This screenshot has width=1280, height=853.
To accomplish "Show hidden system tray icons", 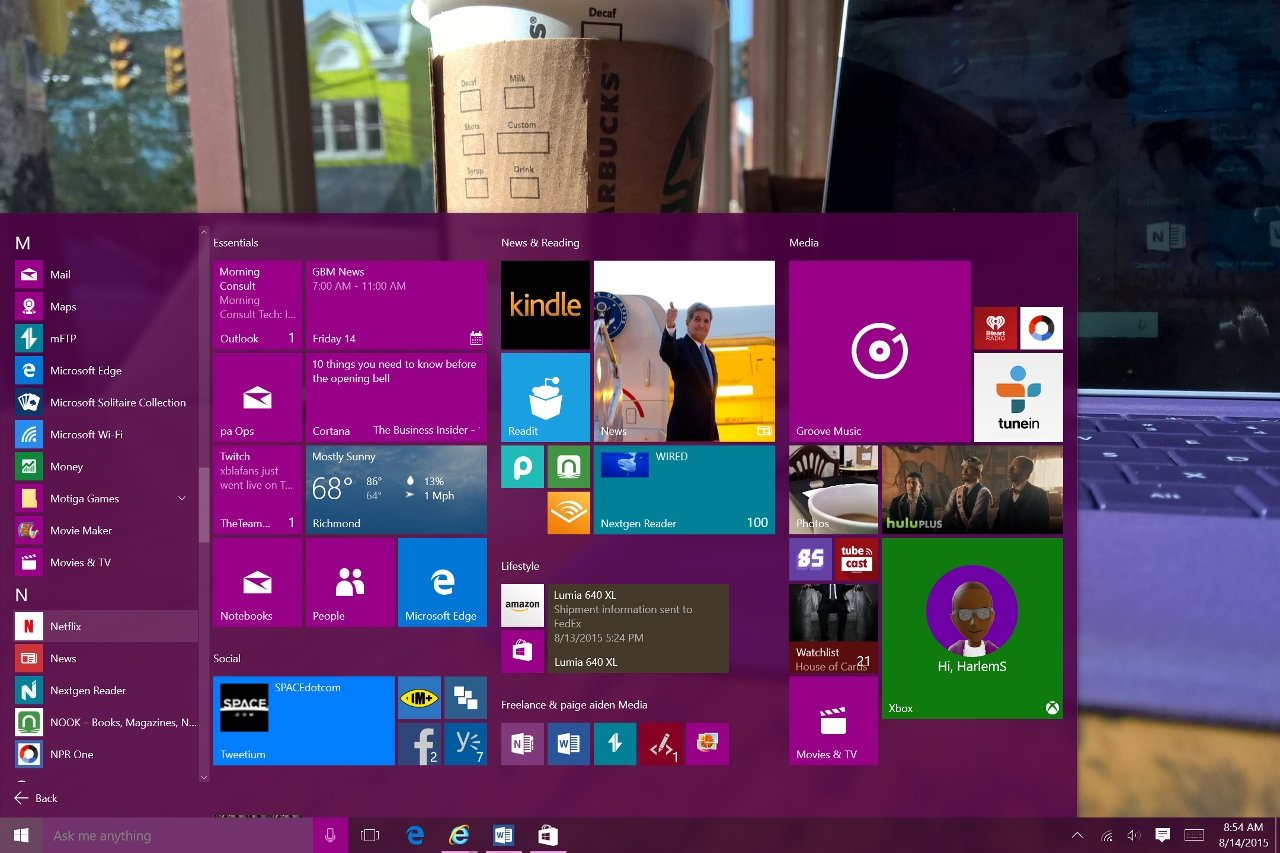I will (1077, 835).
